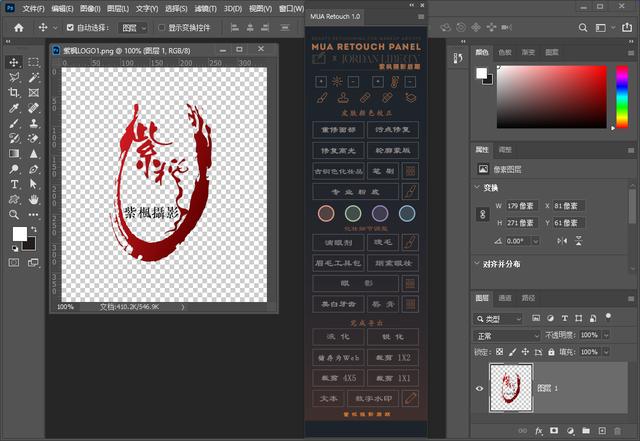The width and height of the screenshot is (640, 441).
Task: Toggle lock position icon
Action: pyautogui.click(x=525, y=352)
